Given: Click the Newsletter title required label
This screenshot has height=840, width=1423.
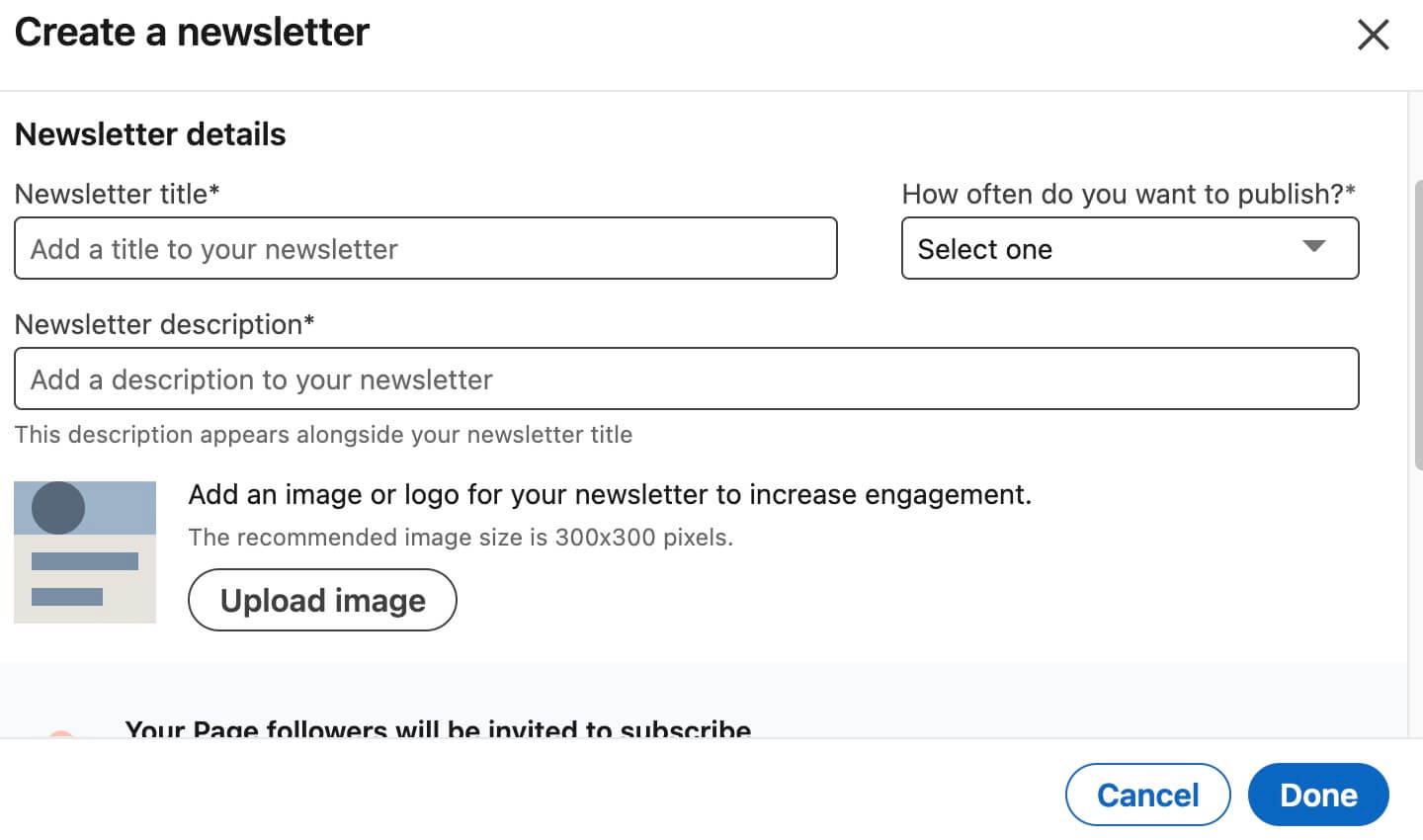Looking at the screenshot, I should [x=117, y=194].
